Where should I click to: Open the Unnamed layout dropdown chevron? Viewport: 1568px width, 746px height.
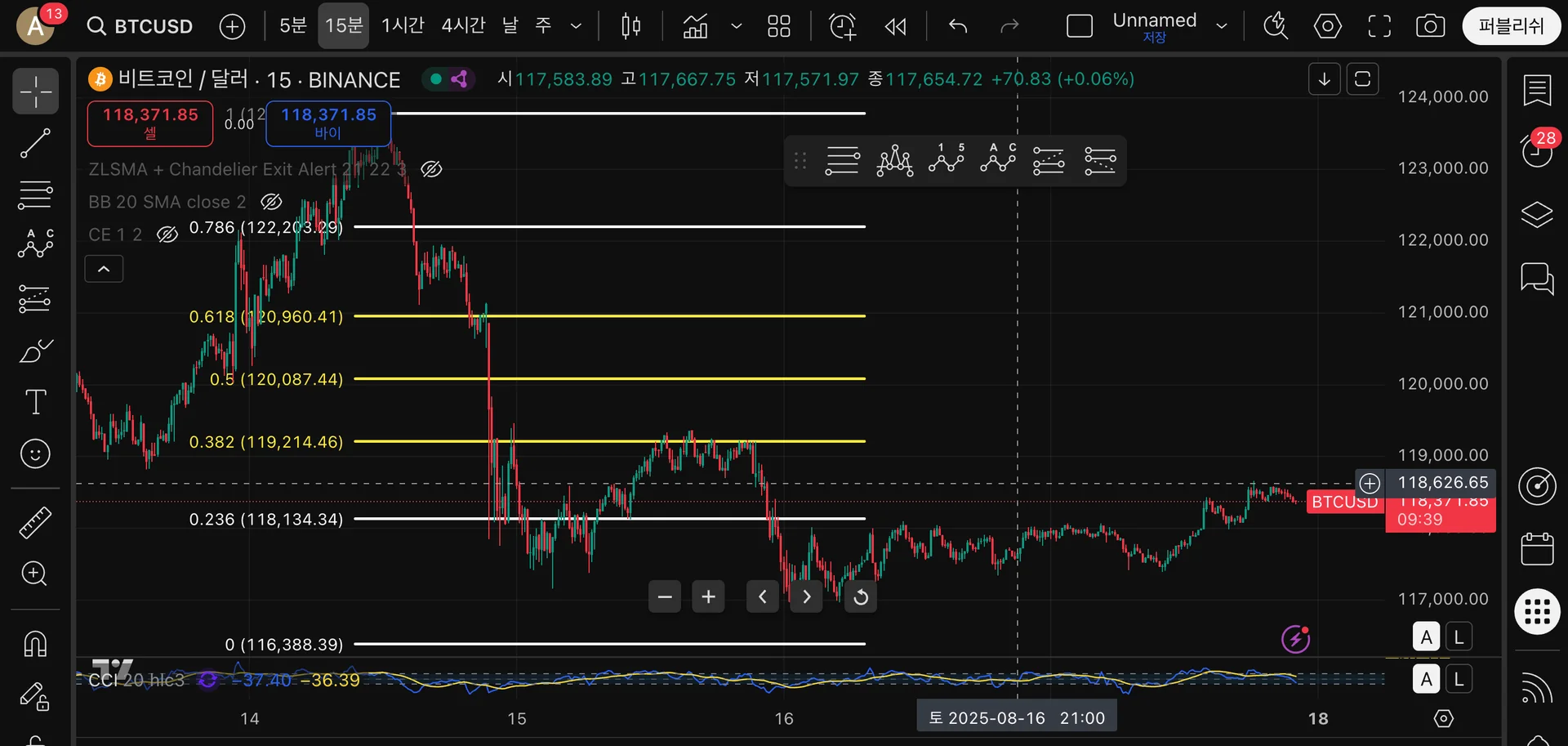point(1222,26)
